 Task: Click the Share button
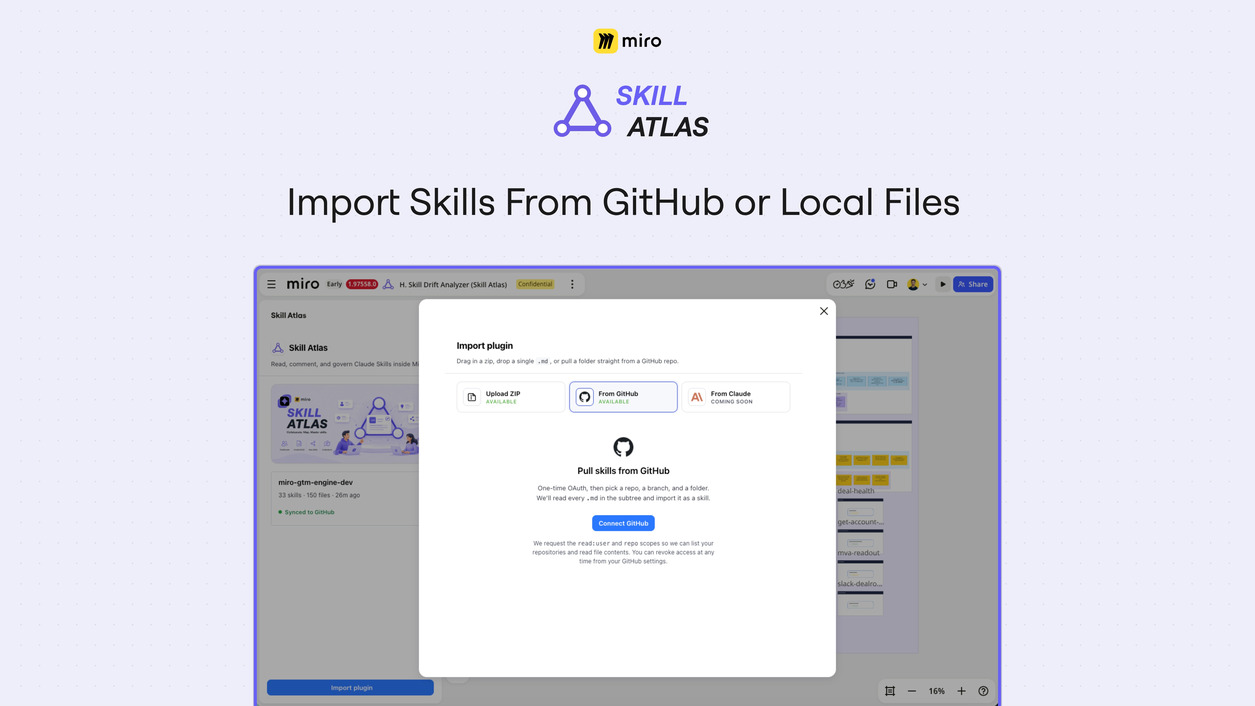(973, 284)
